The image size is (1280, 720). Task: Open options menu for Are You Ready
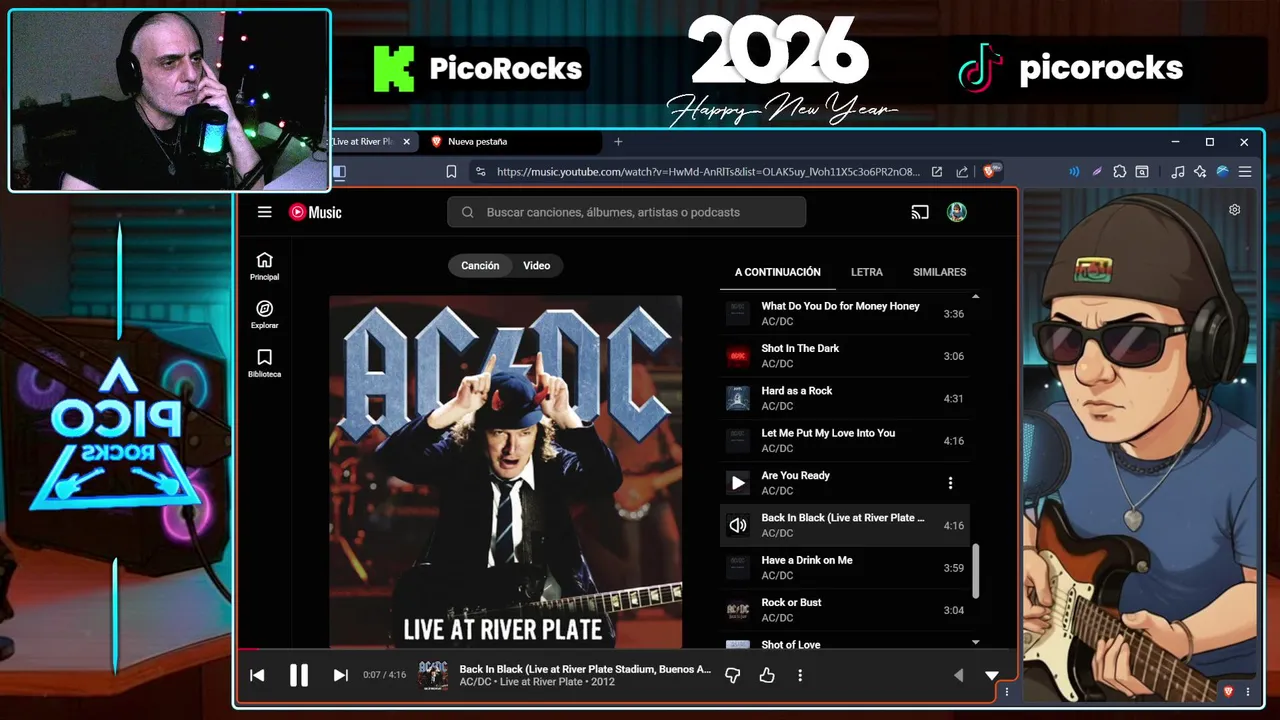pyautogui.click(x=950, y=483)
